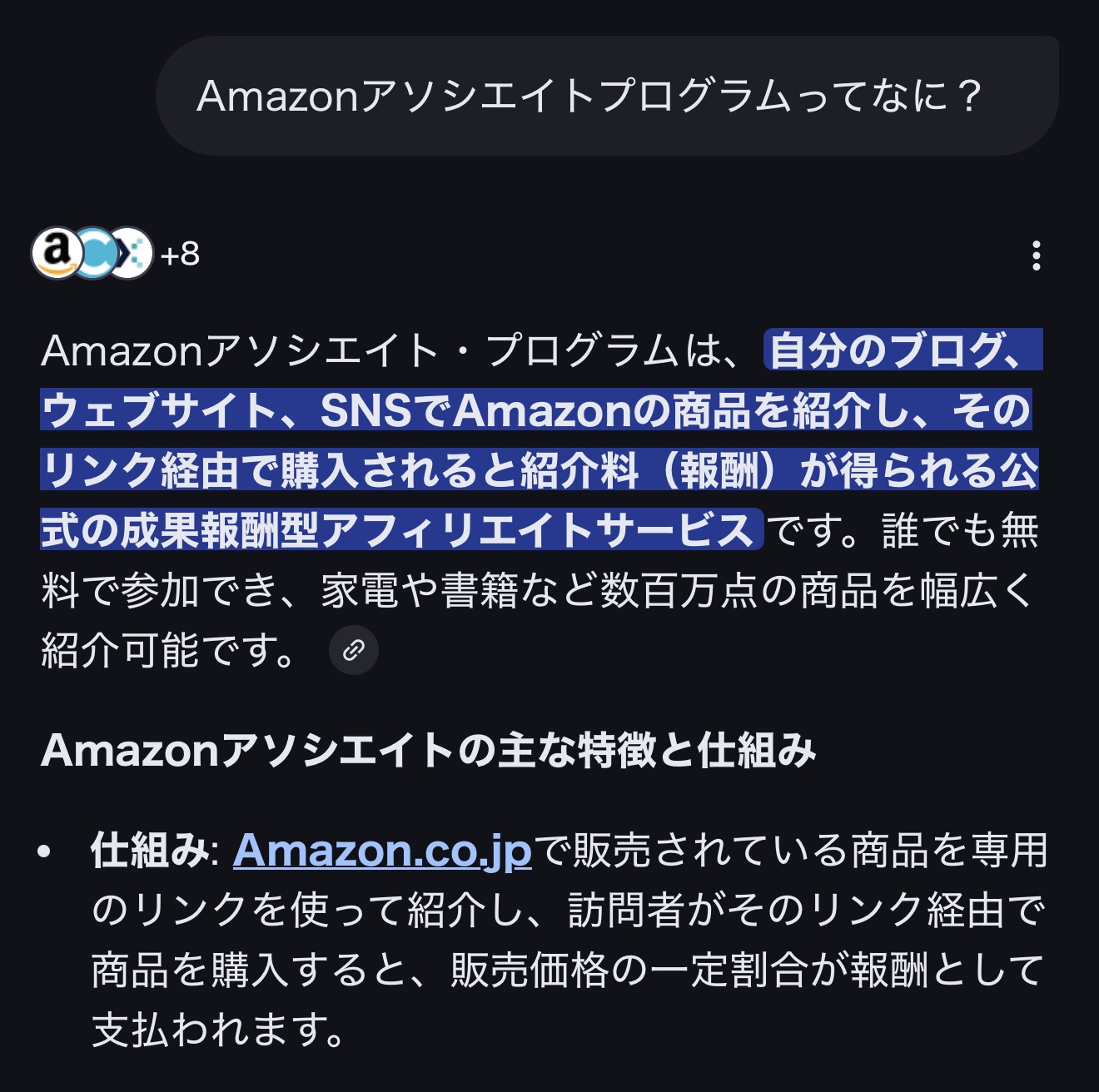The width and height of the screenshot is (1099, 1092).
Task: Open the Amazon.co.jp hyperlink
Action: 382,851
